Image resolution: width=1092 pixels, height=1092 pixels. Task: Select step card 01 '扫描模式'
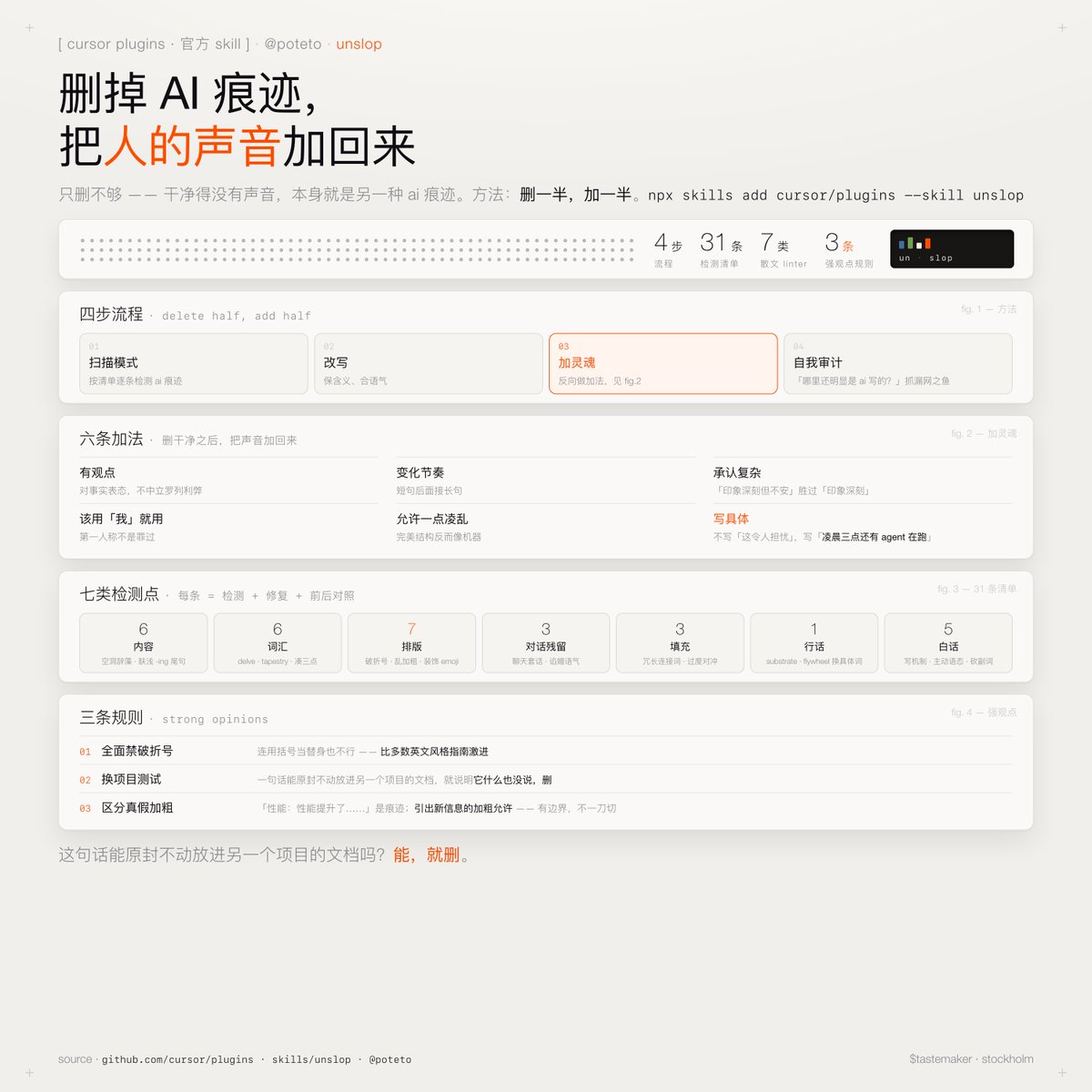point(194,364)
